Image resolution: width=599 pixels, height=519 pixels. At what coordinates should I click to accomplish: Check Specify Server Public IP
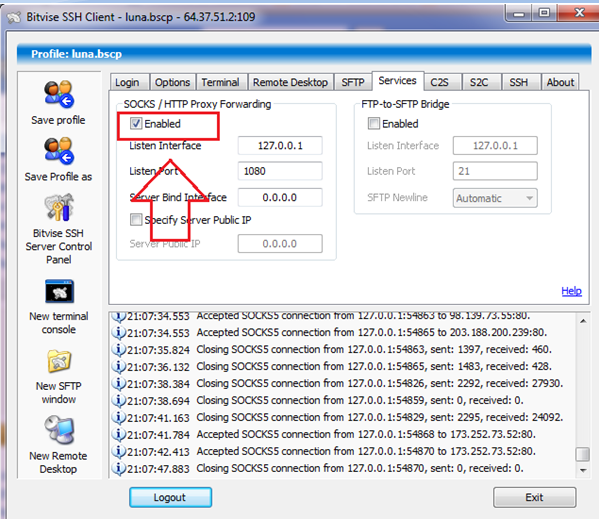136,220
